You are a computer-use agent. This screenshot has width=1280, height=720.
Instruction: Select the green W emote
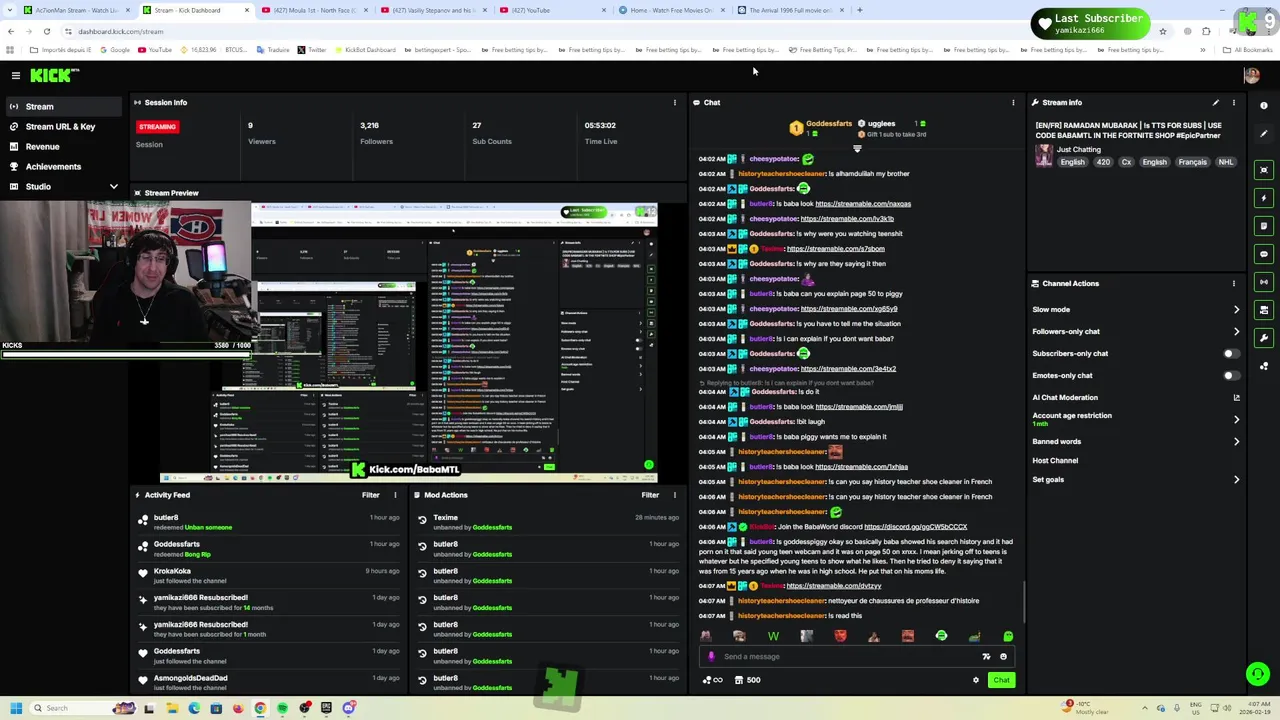(773, 636)
